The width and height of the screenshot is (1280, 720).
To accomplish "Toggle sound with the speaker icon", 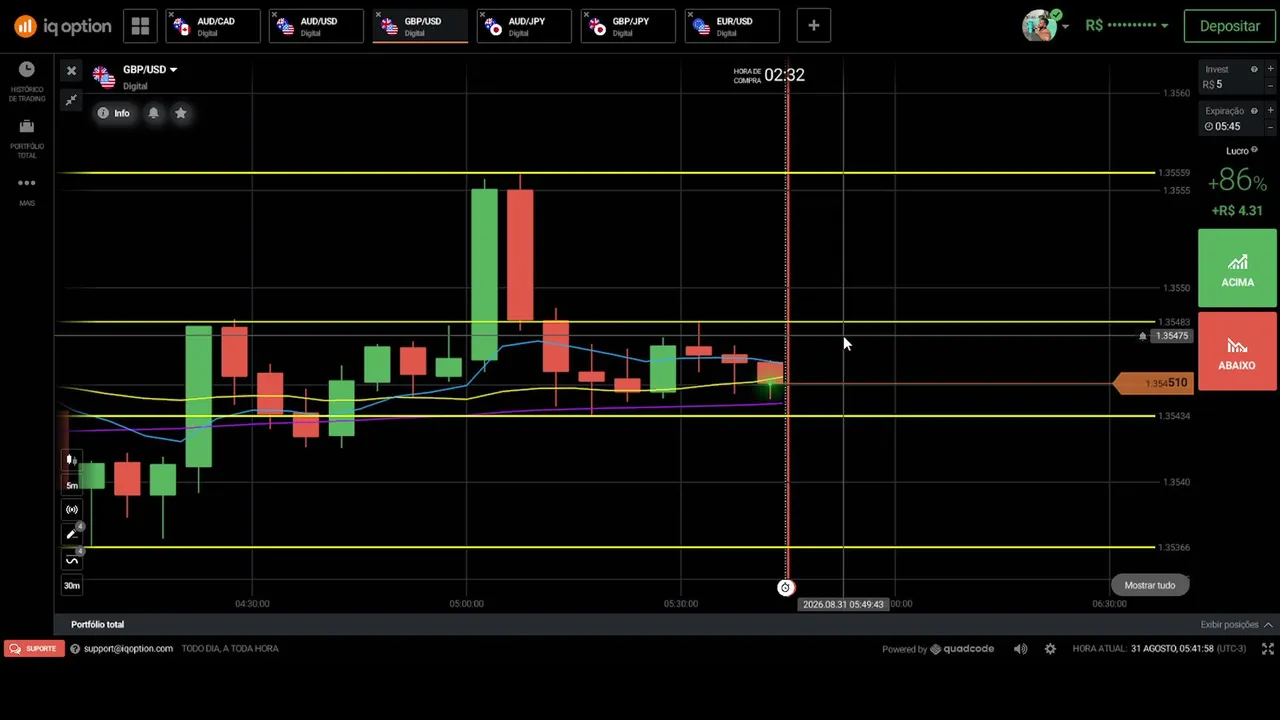I will (1020, 649).
